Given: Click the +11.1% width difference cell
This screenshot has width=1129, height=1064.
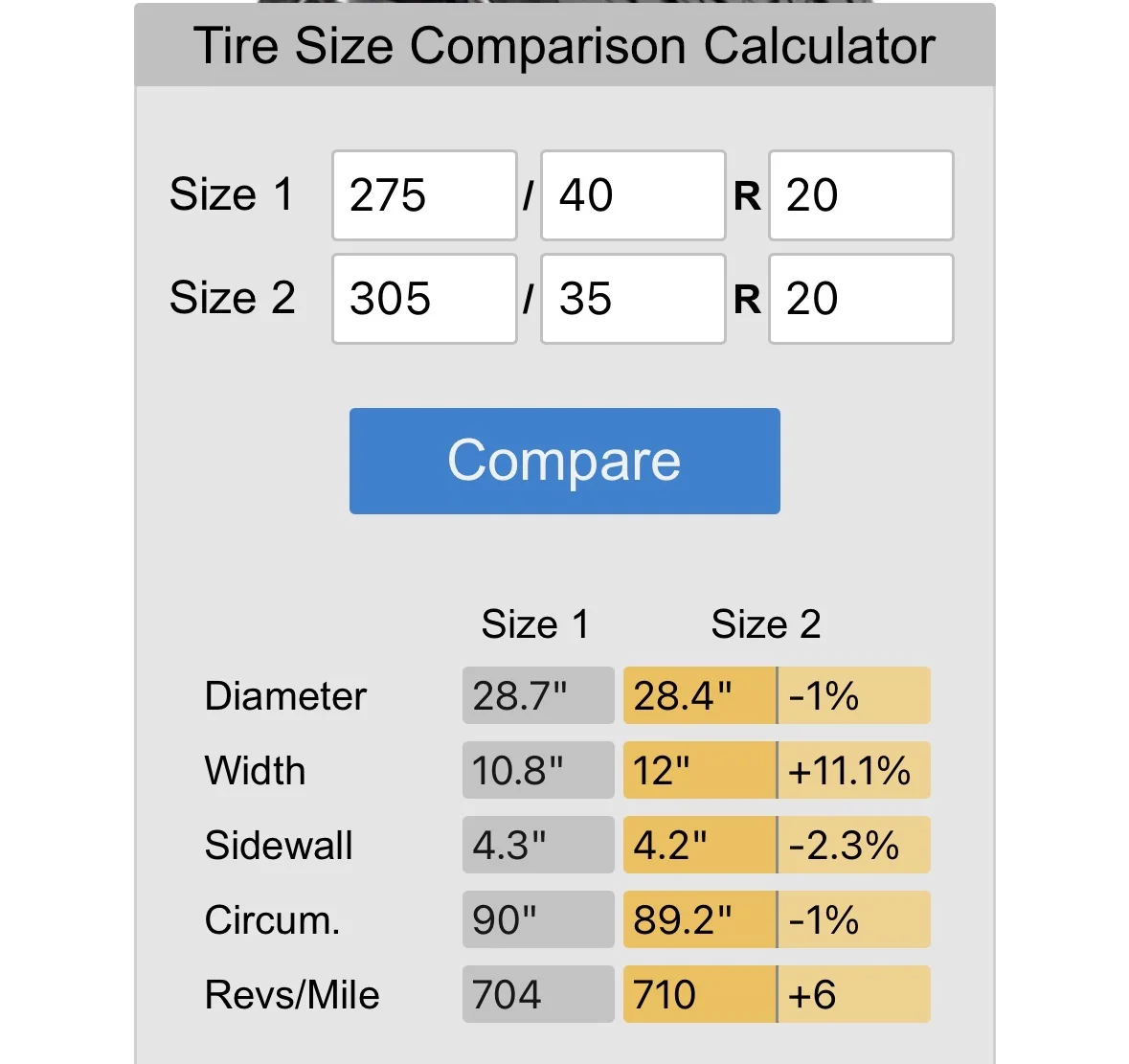Looking at the screenshot, I should point(853,770).
